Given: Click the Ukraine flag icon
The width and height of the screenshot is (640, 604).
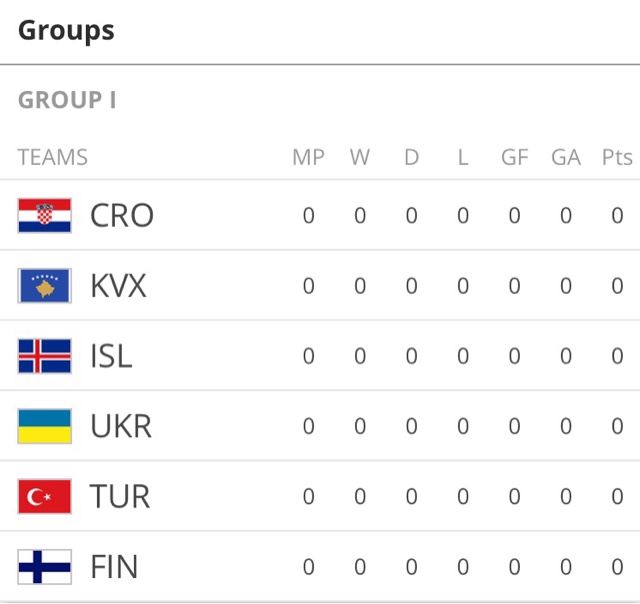Looking at the screenshot, I should pyautogui.click(x=44, y=426).
